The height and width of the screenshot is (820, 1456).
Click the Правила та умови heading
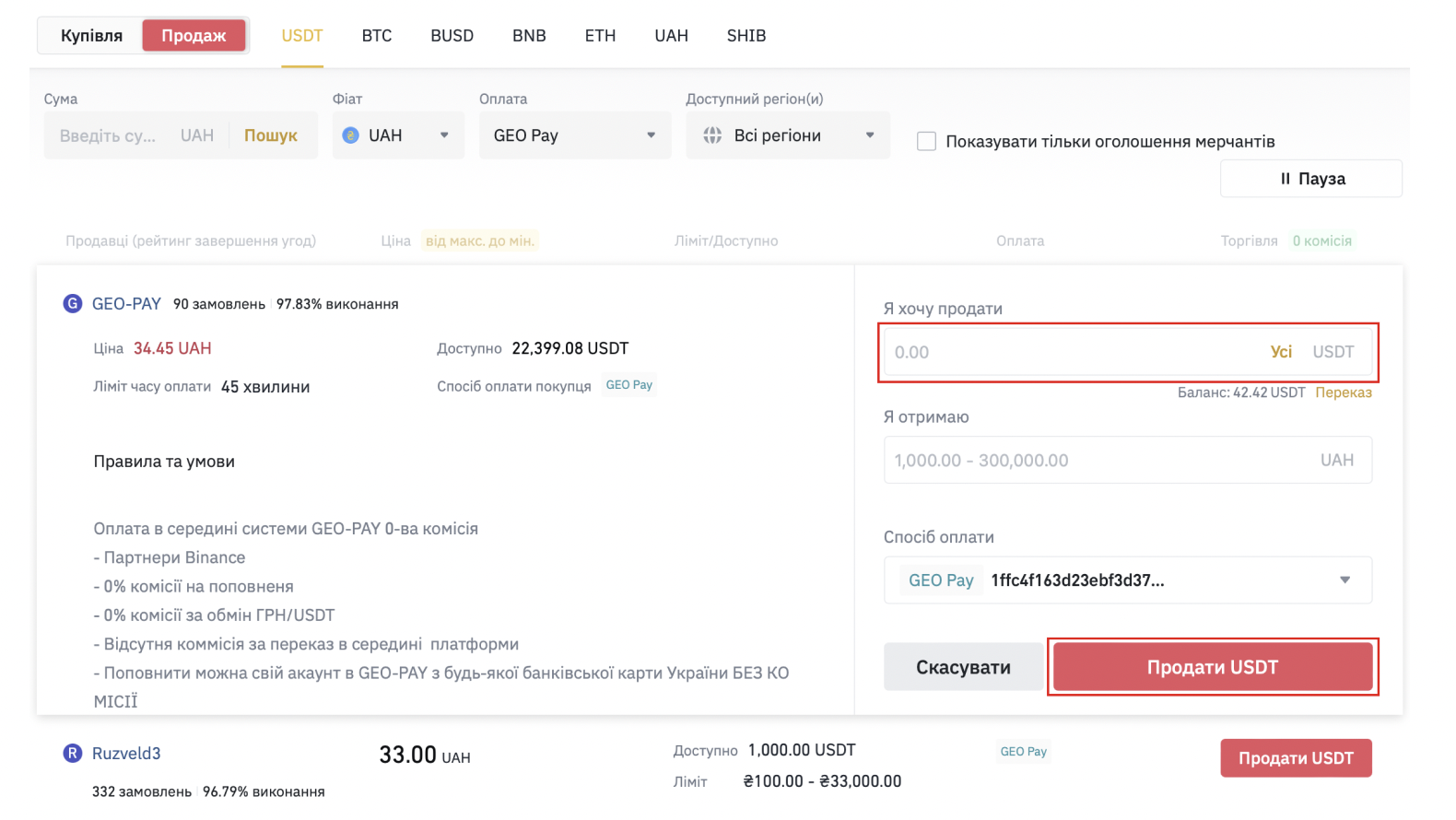(x=164, y=462)
